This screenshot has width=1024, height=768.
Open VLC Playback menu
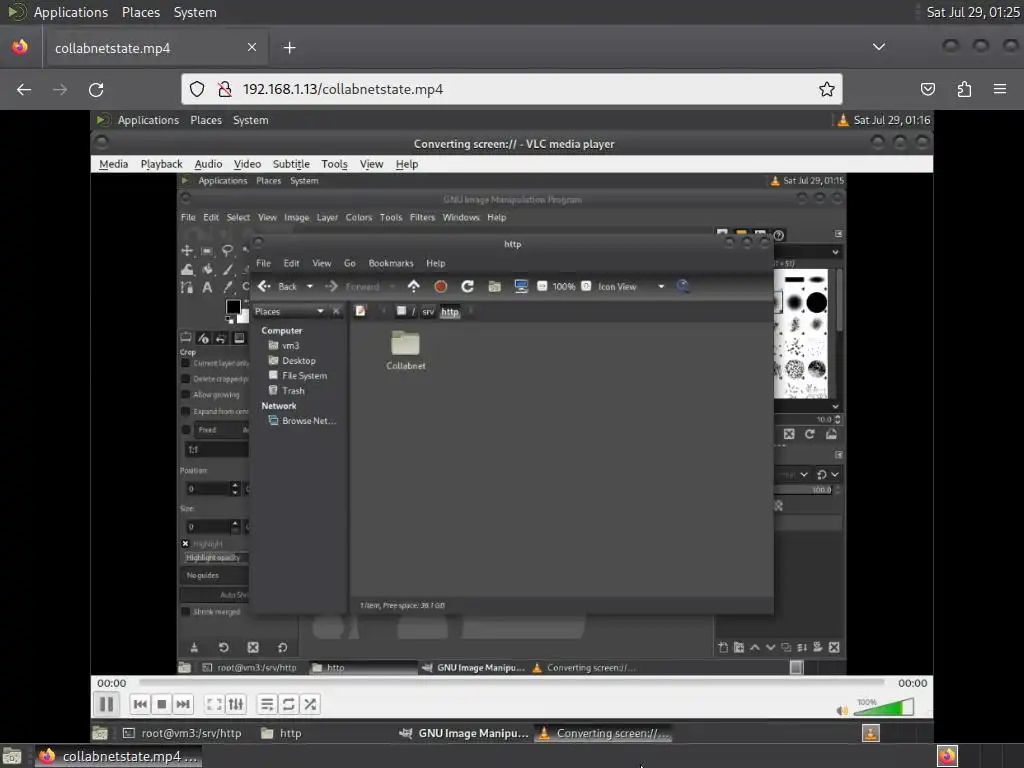(161, 164)
